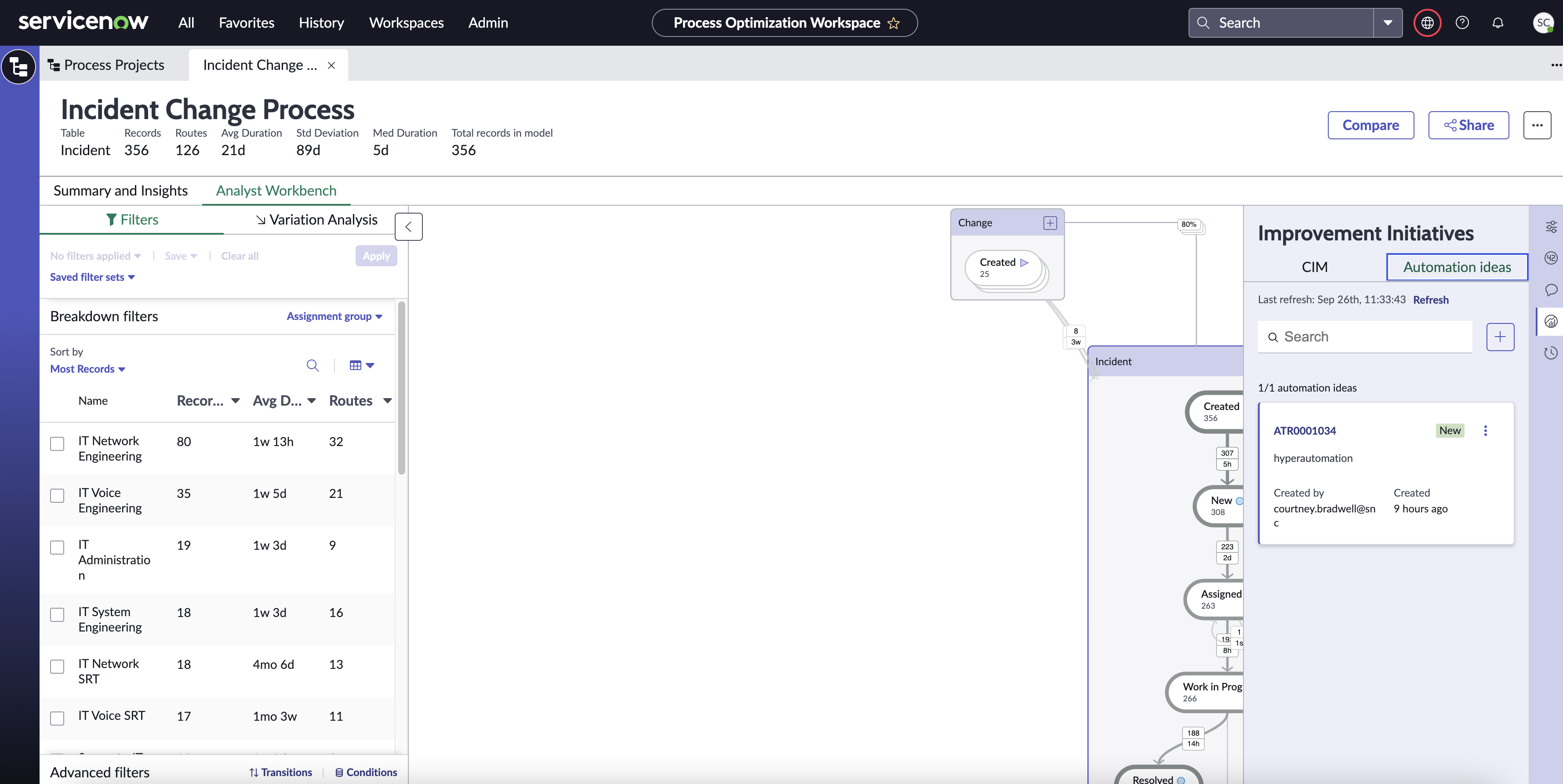This screenshot has height=784, width=1563.
Task: Open the Save dropdown
Action: [181, 256]
